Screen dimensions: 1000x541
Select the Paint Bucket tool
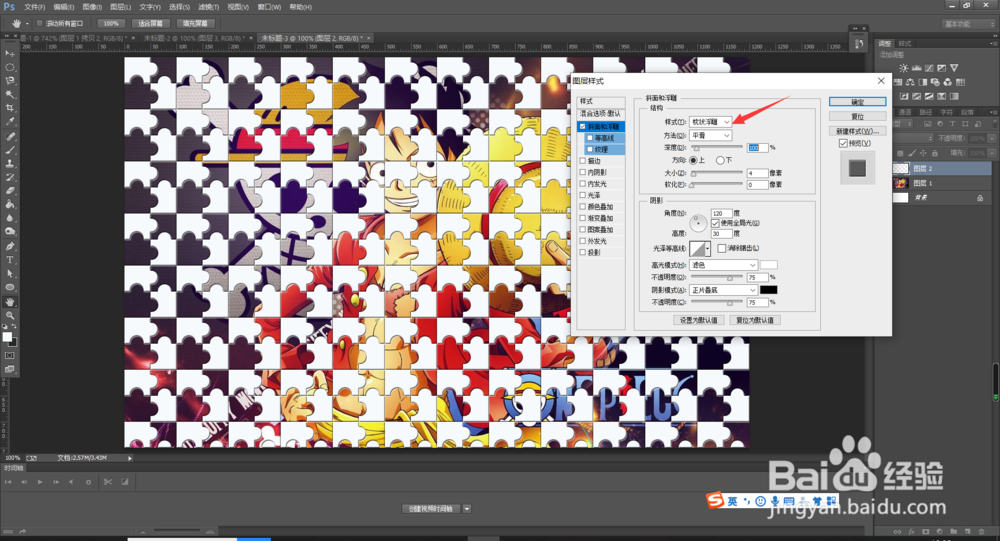pyautogui.click(x=10, y=204)
